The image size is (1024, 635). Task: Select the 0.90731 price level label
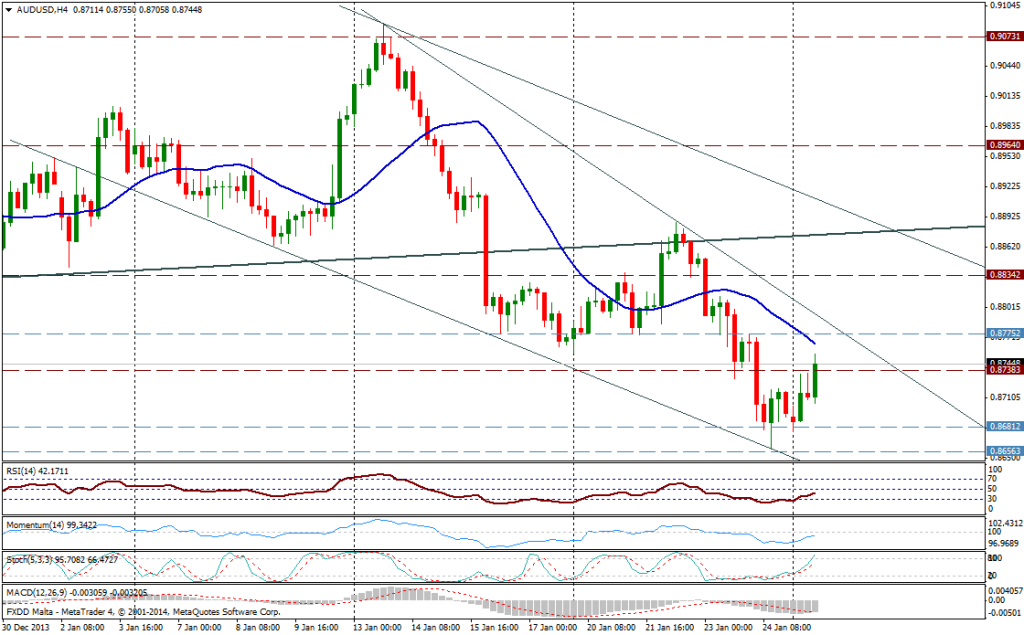coord(1003,36)
